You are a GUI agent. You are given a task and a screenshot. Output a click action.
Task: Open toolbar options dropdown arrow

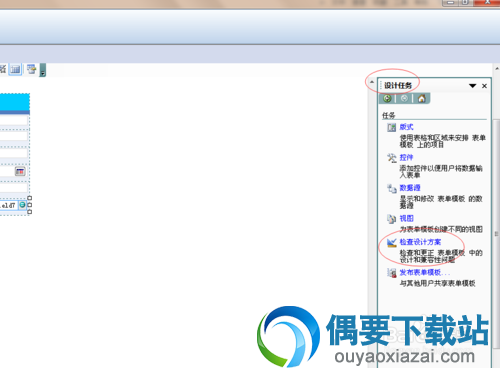coord(43,70)
